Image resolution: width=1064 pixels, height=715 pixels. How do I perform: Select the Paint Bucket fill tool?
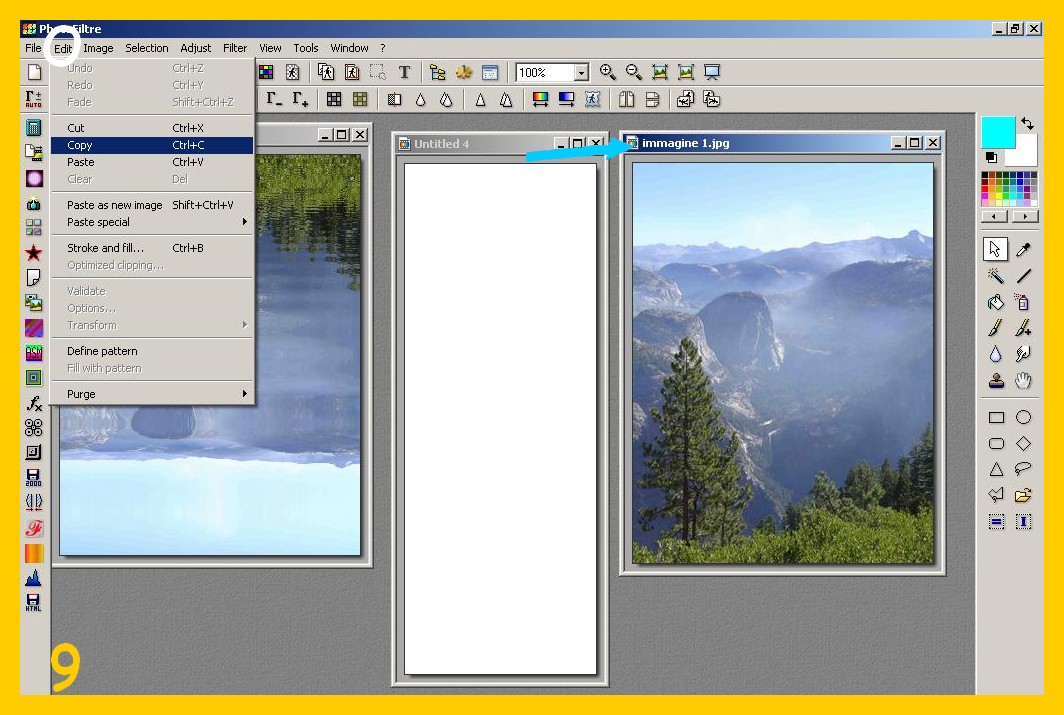click(x=996, y=302)
